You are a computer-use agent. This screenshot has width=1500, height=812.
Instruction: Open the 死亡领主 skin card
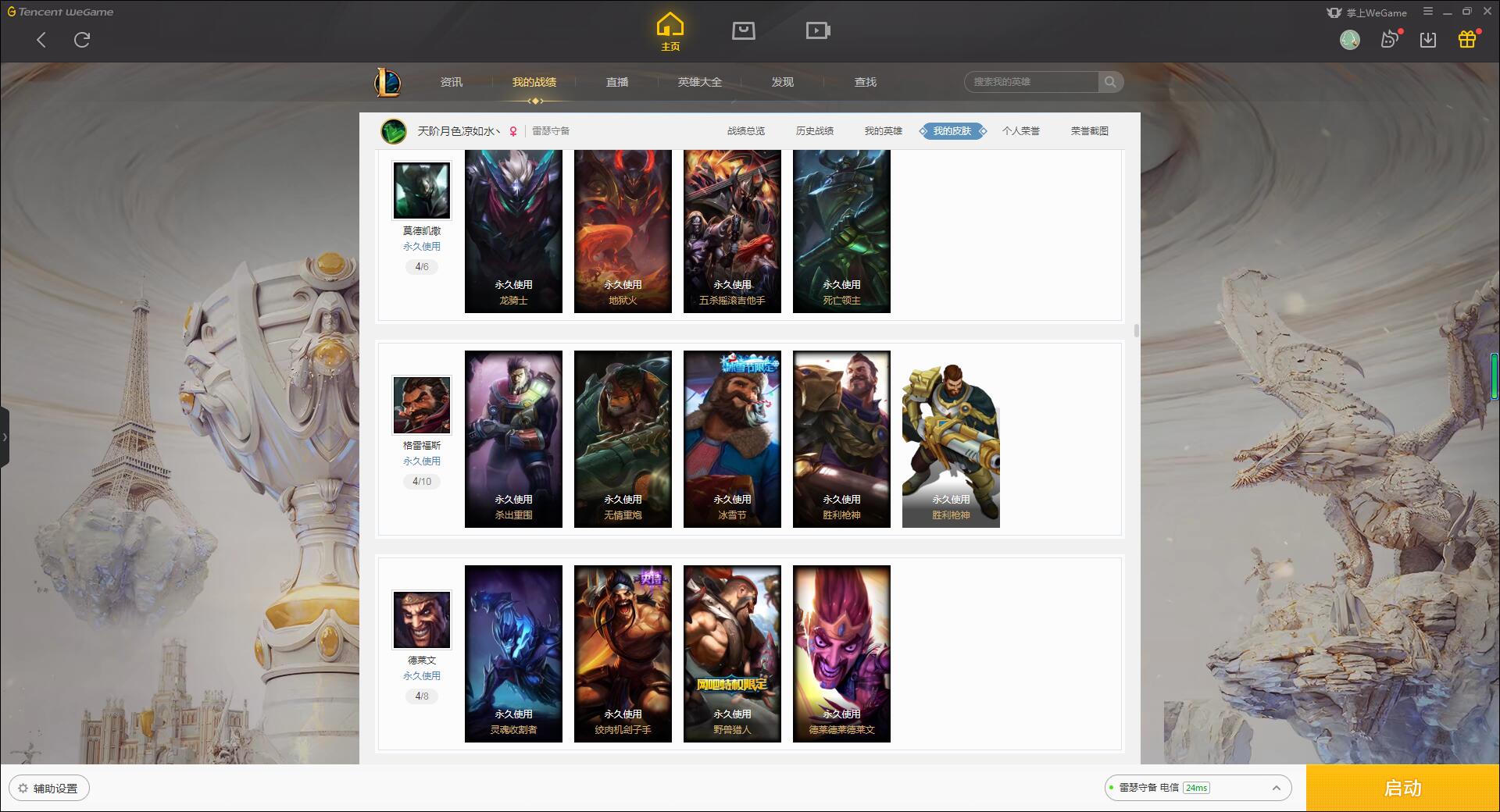tap(841, 231)
